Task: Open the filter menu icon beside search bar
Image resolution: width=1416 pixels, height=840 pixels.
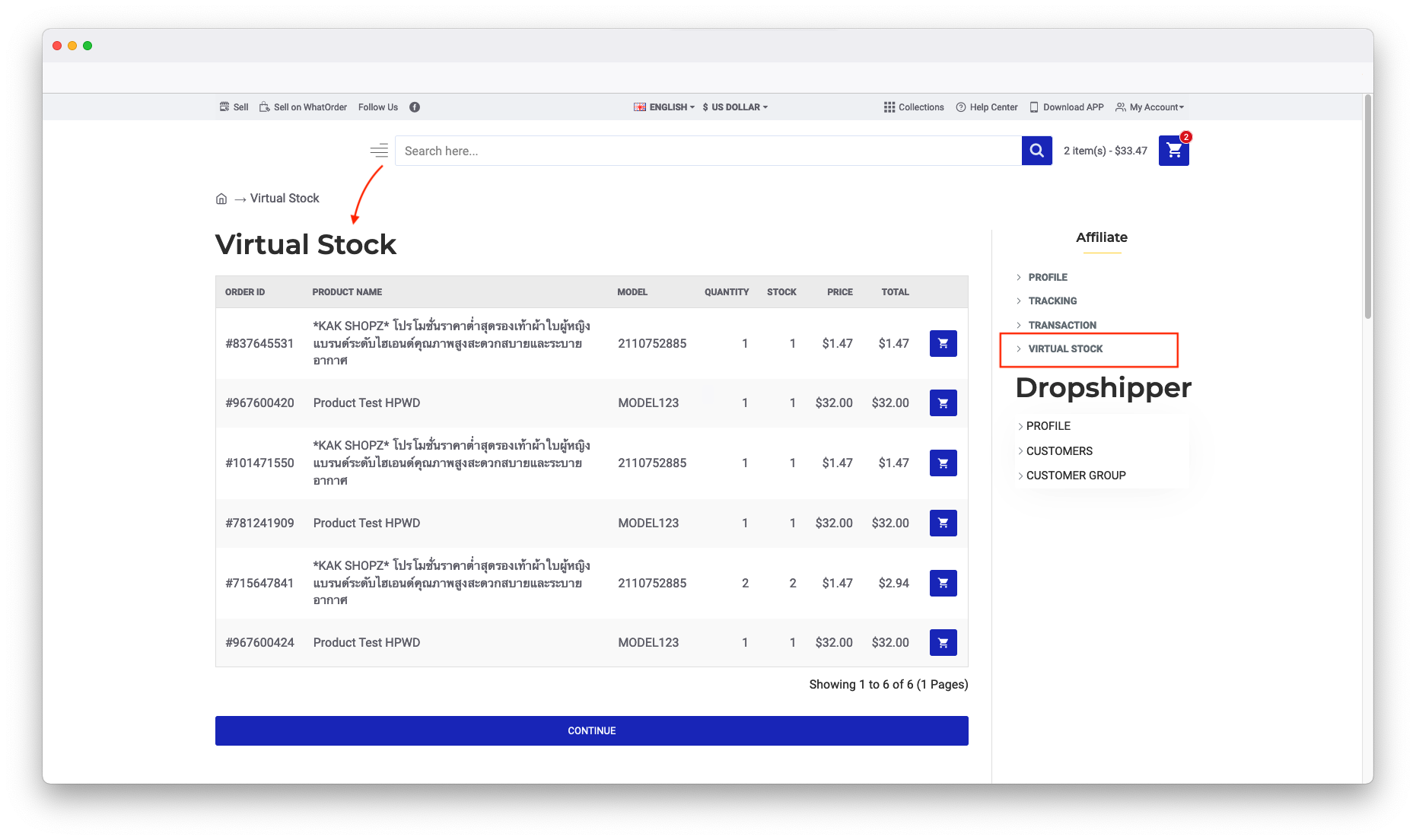Action: pos(378,151)
